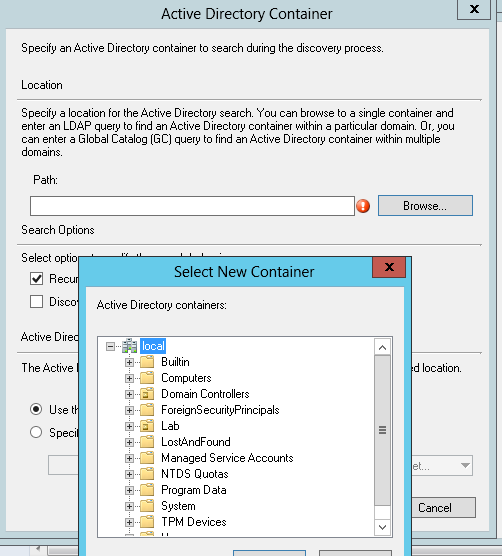Image resolution: width=502 pixels, height=556 pixels.
Task: Open the Browse... container dialog
Action: click(425, 206)
